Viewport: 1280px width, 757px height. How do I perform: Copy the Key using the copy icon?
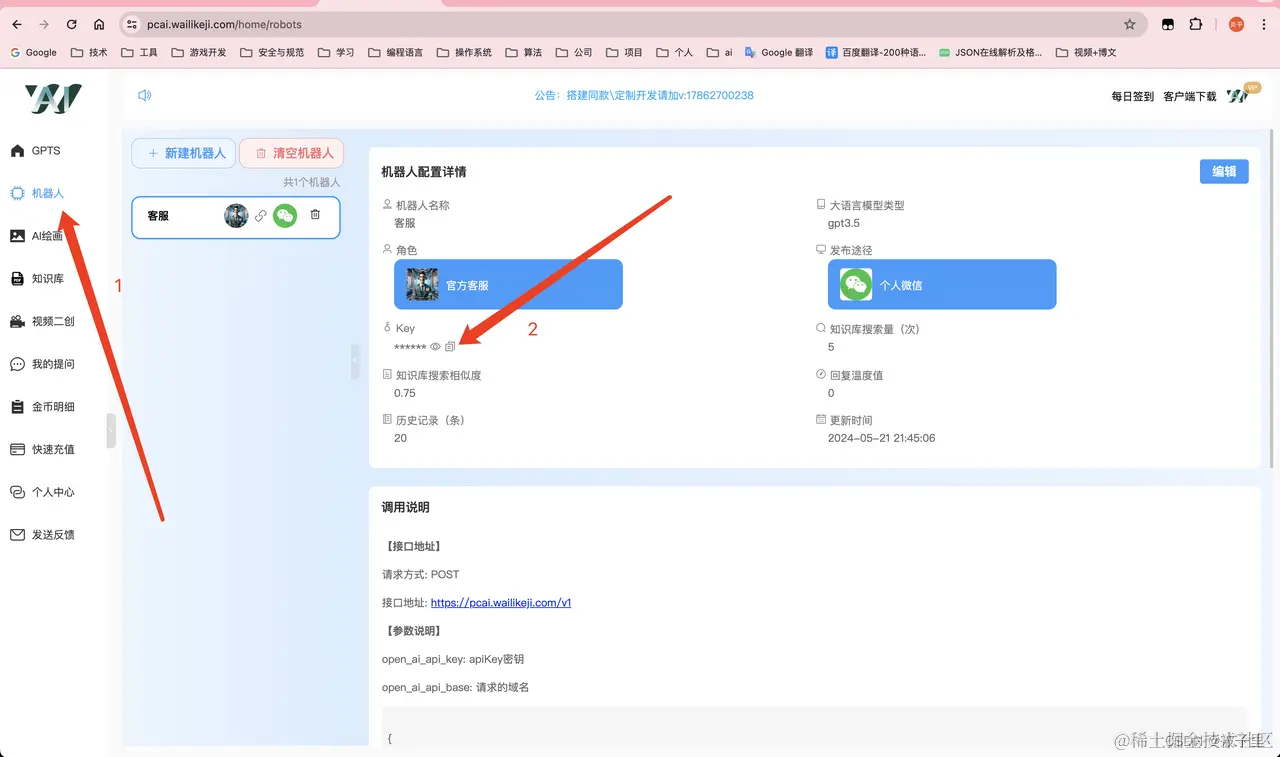point(450,346)
